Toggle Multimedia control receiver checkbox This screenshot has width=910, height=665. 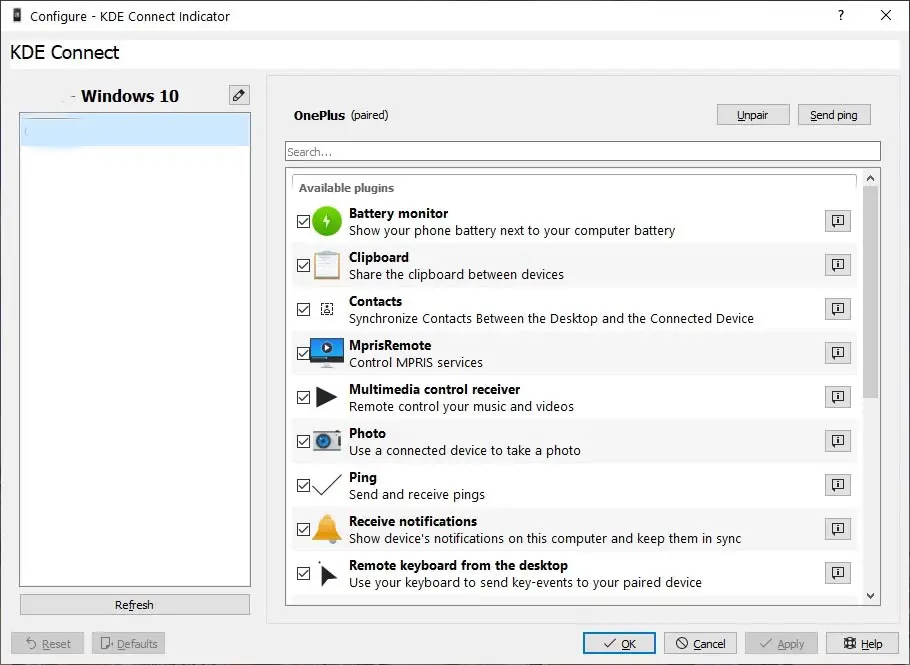point(303,397)
